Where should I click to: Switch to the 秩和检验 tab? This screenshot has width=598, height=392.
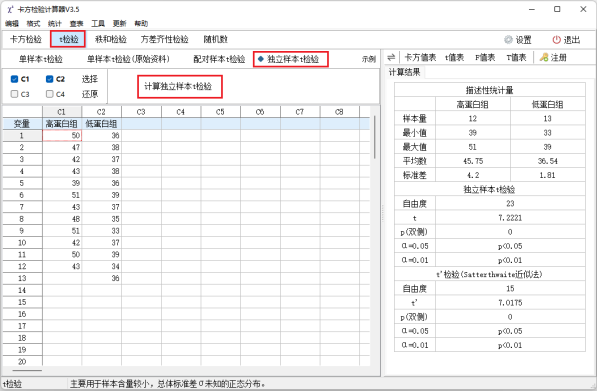pyautogui.click(x=111, y=39)
